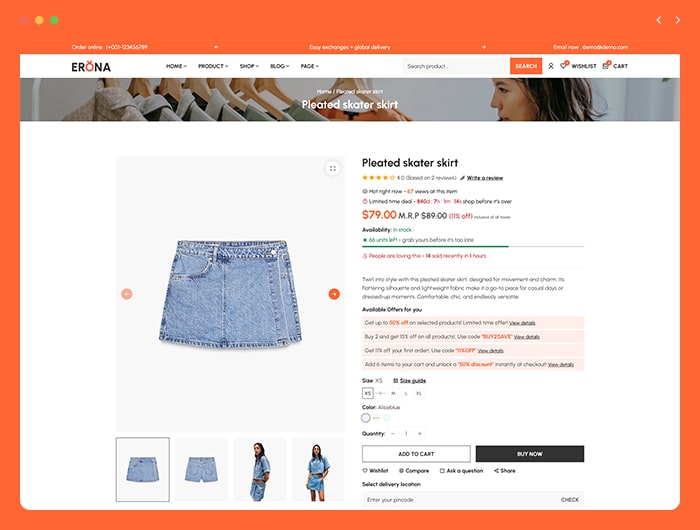Open the user account icon
The width and height of the screenshot is (700, 530).
(x=550, y=66)
